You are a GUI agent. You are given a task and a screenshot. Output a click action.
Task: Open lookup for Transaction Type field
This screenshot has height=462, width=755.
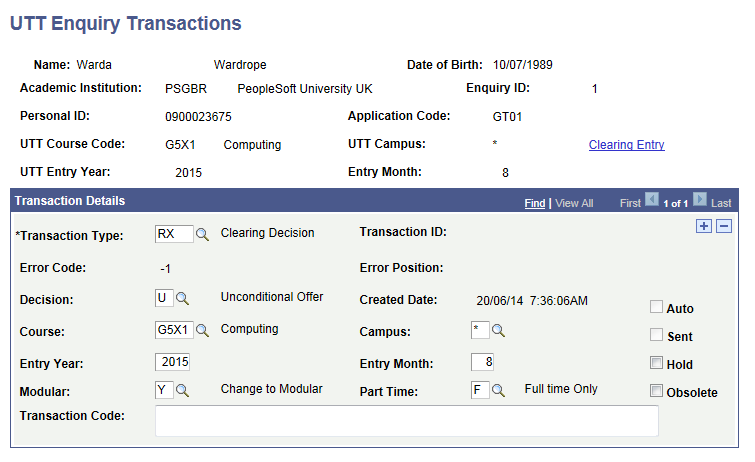click(202, 234)
